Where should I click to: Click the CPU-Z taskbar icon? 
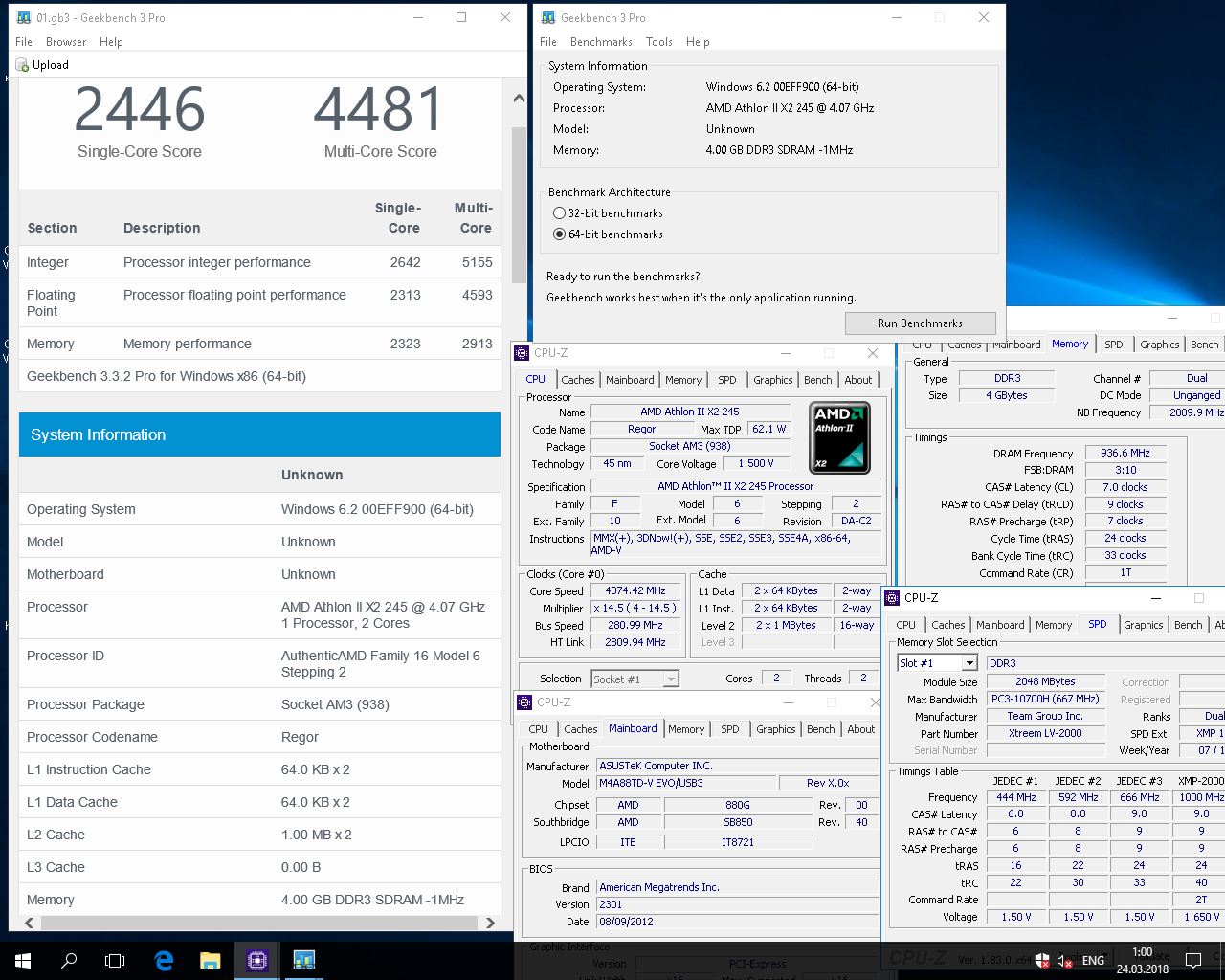256,960
